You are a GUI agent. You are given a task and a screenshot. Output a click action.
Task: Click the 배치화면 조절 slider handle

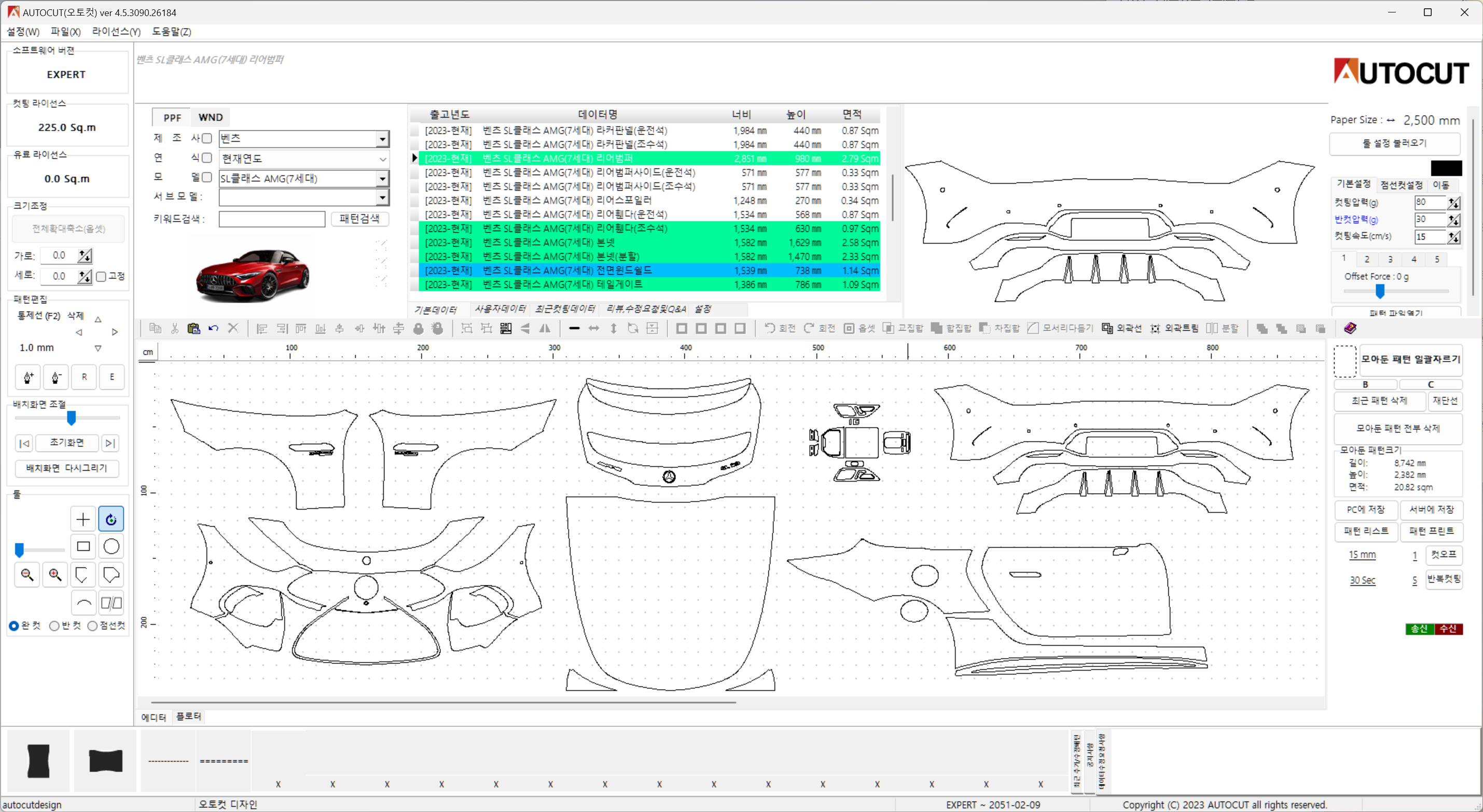pyautogui.click(x=72, y=418)
